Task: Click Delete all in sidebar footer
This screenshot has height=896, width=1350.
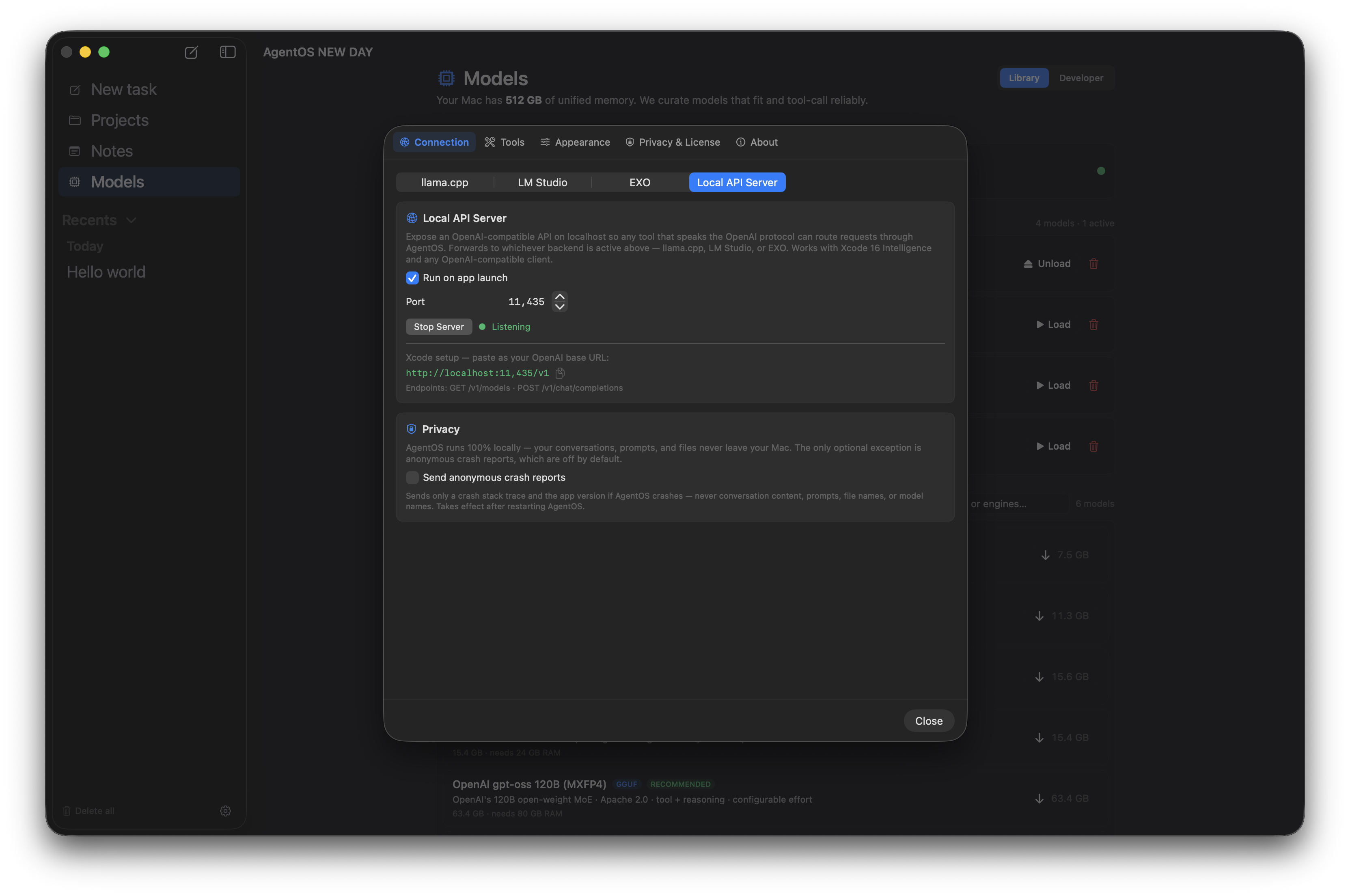Action: (x=88, y=811)
